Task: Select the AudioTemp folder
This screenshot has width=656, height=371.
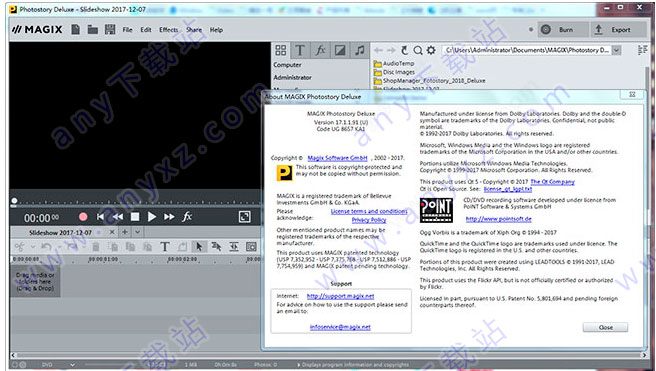Action: 394,64
